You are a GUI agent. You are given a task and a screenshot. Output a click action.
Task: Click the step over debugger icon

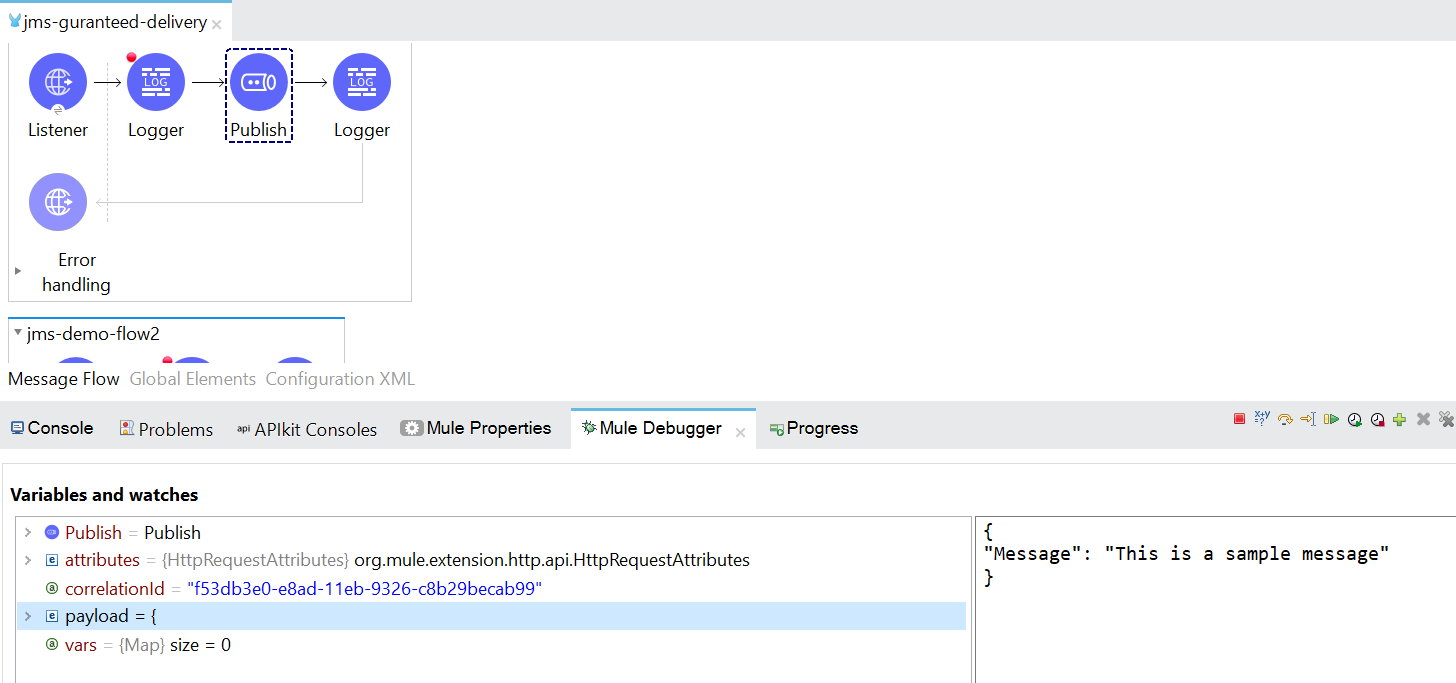point(1285,420)
